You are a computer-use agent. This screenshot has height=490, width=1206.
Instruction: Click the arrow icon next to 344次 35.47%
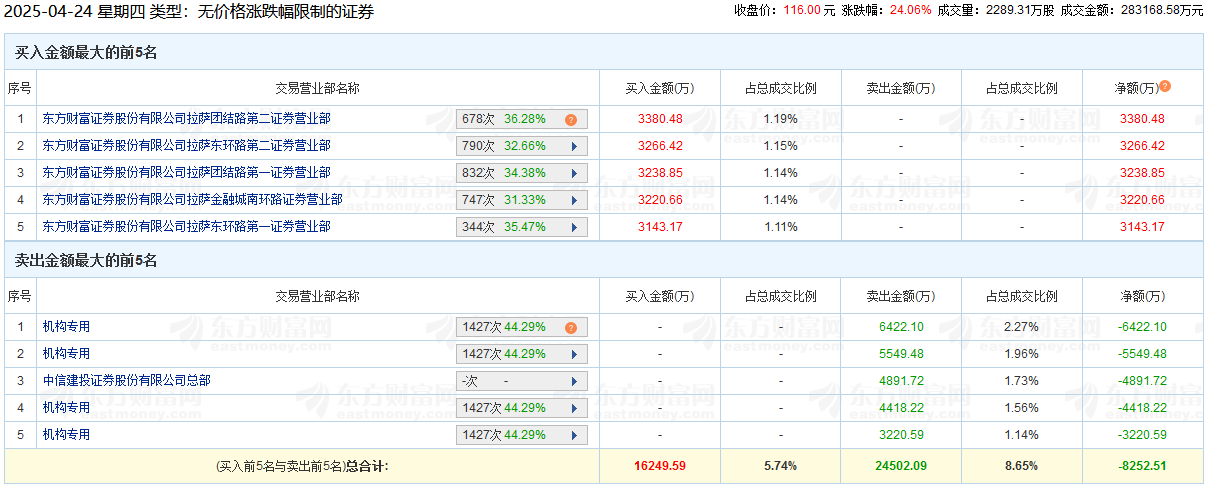click(574, 227)
